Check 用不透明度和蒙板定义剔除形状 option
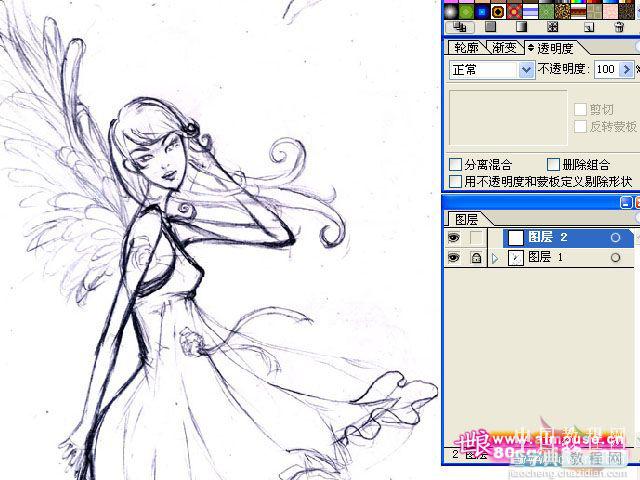 pyautogui.click(x=455, y=181)
